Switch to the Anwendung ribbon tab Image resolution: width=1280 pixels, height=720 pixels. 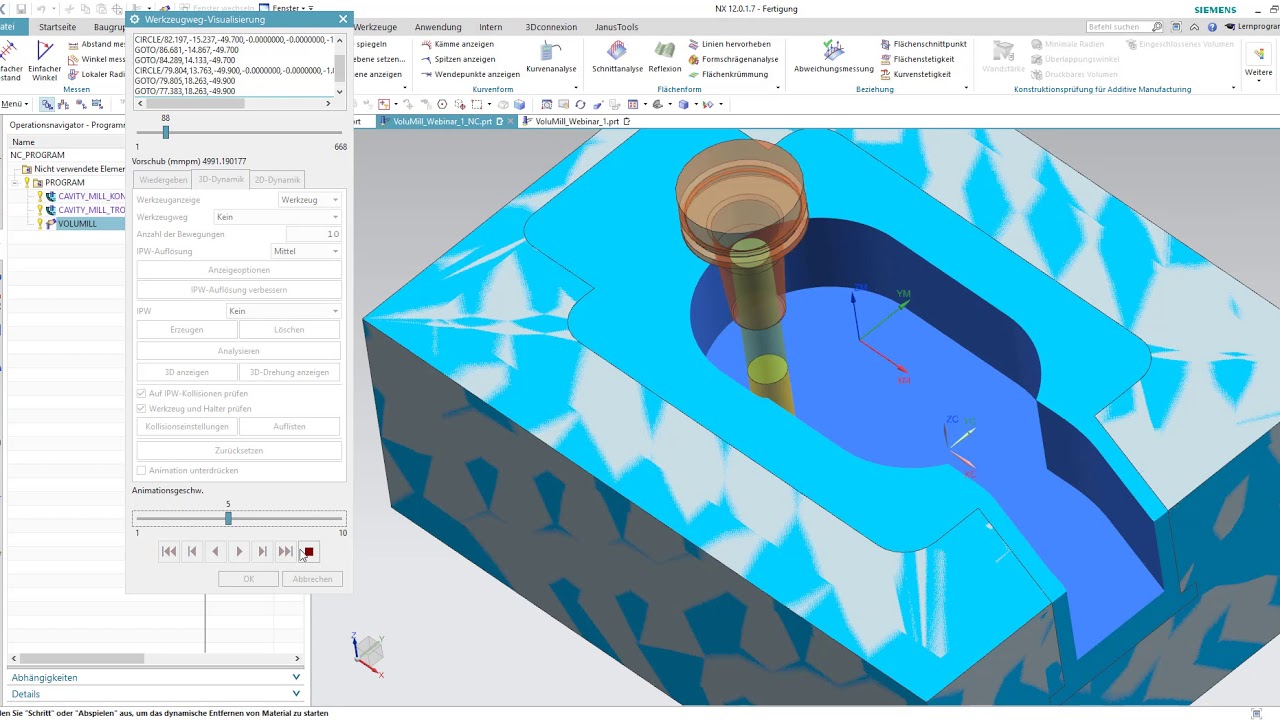pos(438,27)
